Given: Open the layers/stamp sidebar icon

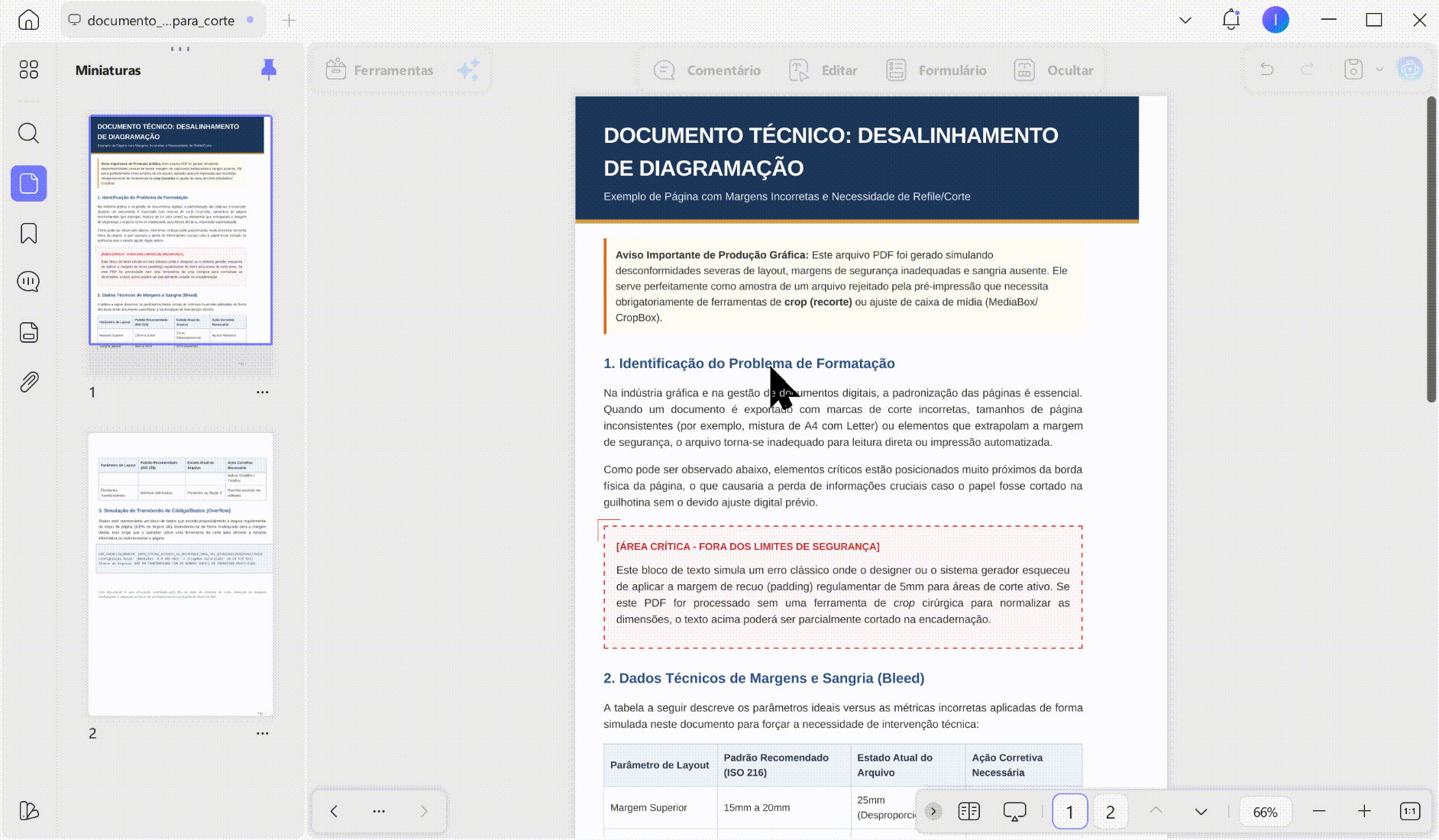Looking at the screenshot, I should [28, 332].
